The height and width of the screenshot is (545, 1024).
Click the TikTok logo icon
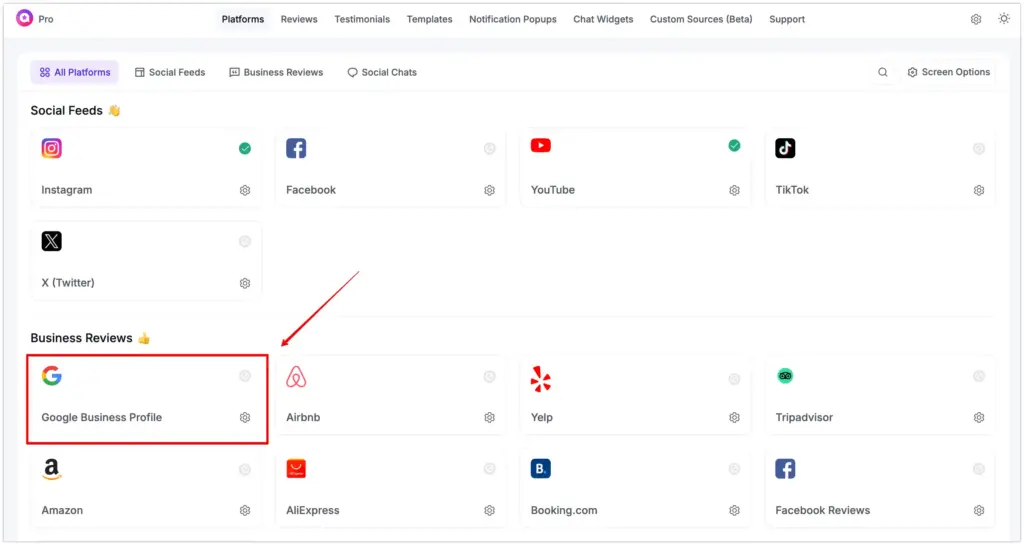tap(785, 148)
